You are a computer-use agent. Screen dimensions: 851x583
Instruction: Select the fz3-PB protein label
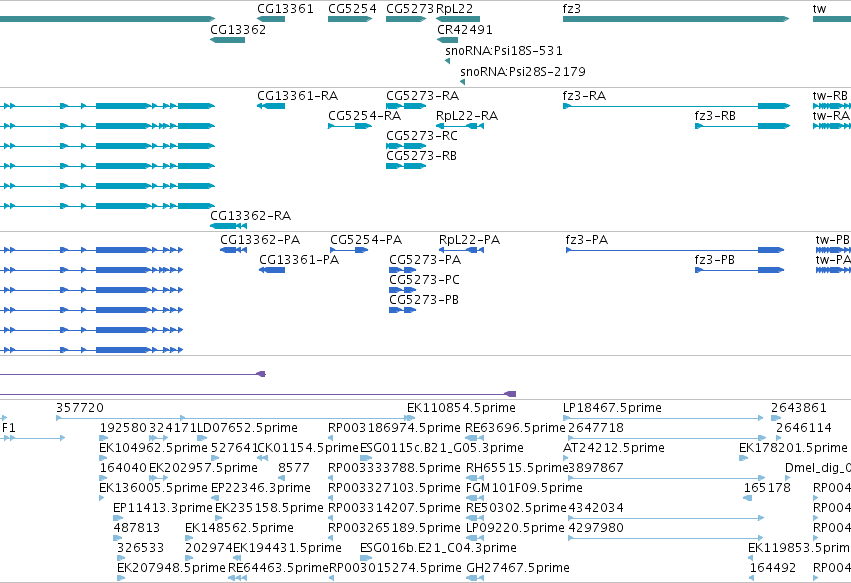click(x=714, y=260)
